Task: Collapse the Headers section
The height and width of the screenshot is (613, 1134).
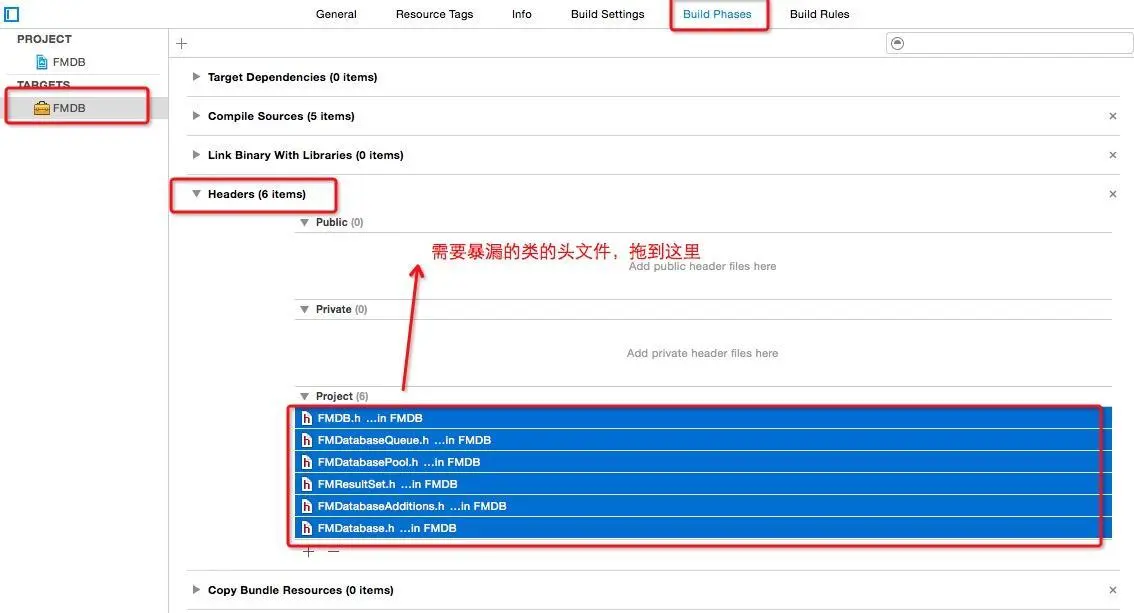Action: click(196, 194)
